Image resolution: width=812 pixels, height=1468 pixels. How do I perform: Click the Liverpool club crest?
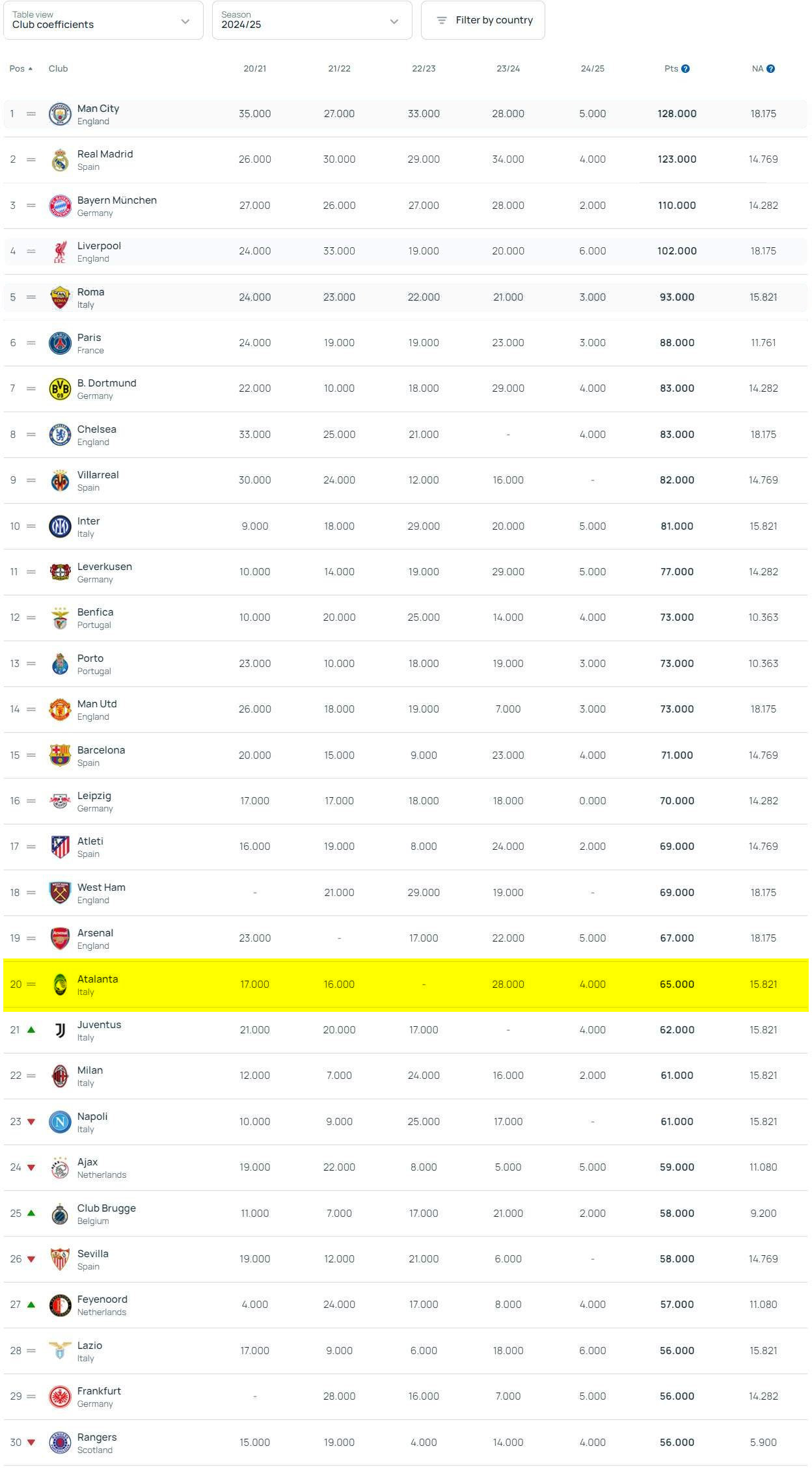pyautogui.click(x=60, y=251)
